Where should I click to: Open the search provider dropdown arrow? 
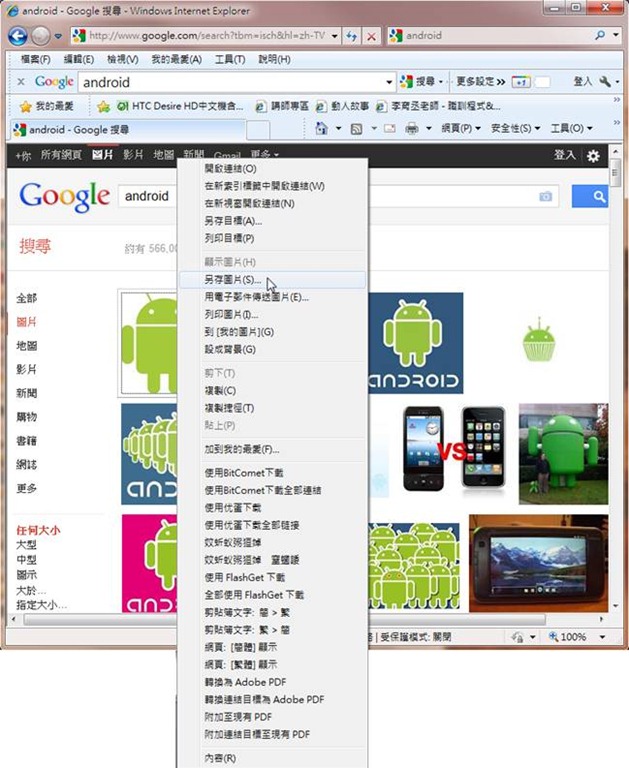[x=616, y=35]
